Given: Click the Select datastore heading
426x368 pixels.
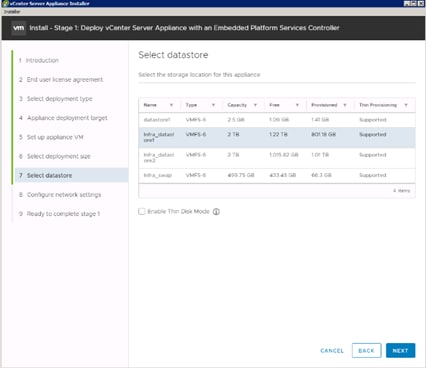Looking at the screenshot, I should tap(173, 55).
